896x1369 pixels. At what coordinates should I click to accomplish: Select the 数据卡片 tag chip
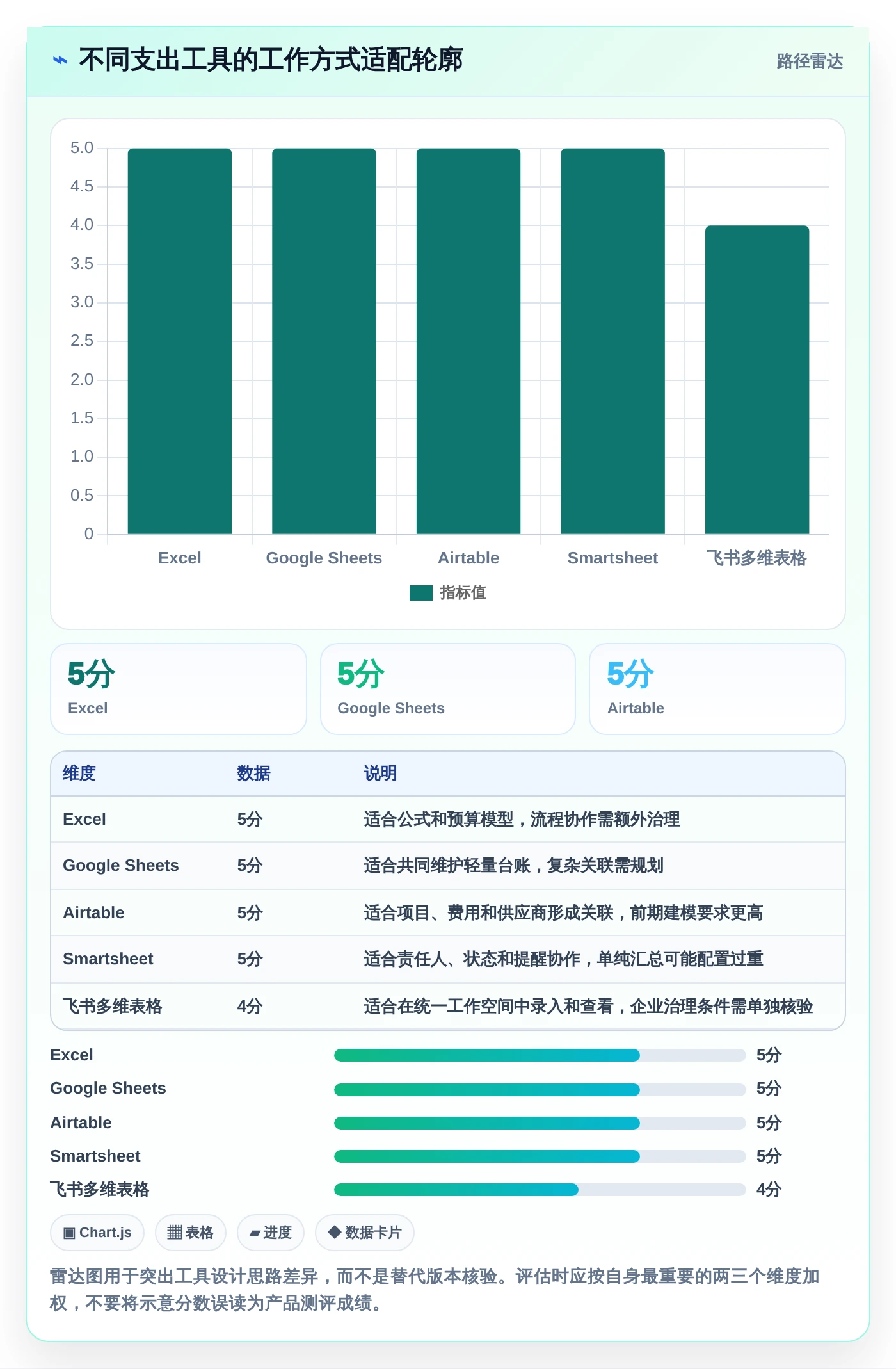[365, 1233]
